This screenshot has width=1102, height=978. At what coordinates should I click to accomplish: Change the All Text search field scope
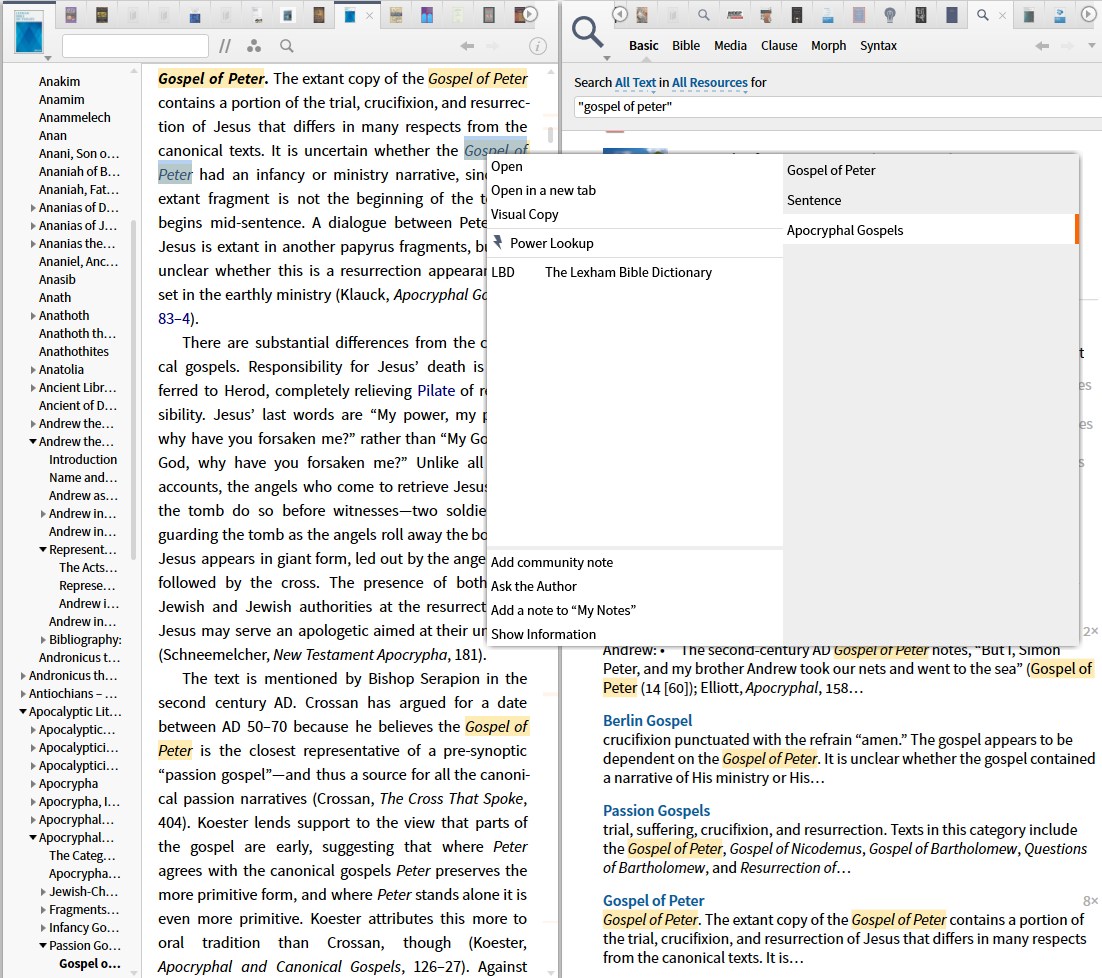[635, 83]
